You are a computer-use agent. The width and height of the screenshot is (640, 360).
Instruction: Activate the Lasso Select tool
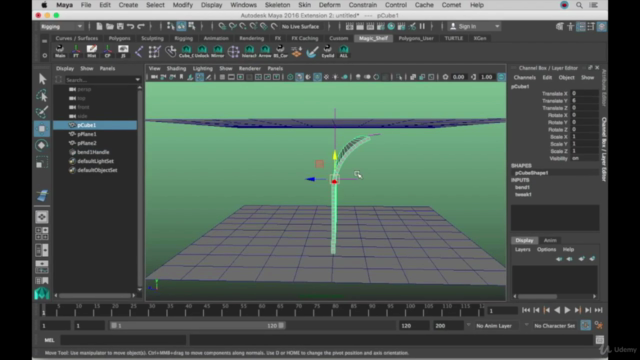click(42, 96)
